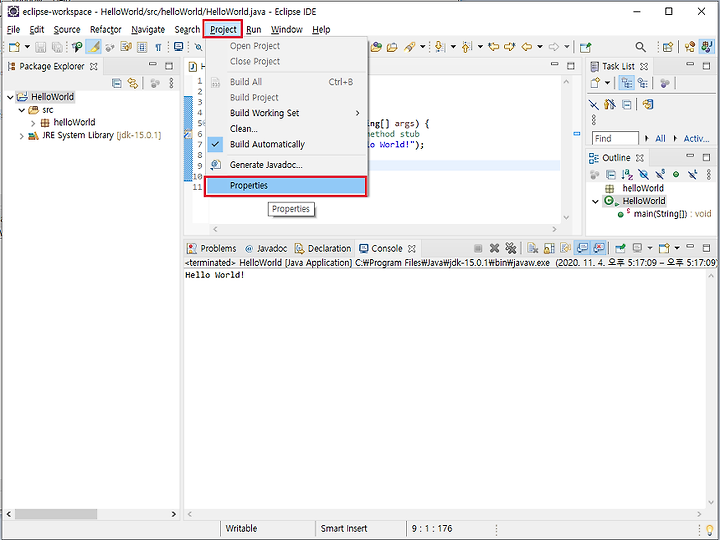Screen dimensions: 720x540
Task: Select Properties in the Project menu
Action: (x=286, y=186)
